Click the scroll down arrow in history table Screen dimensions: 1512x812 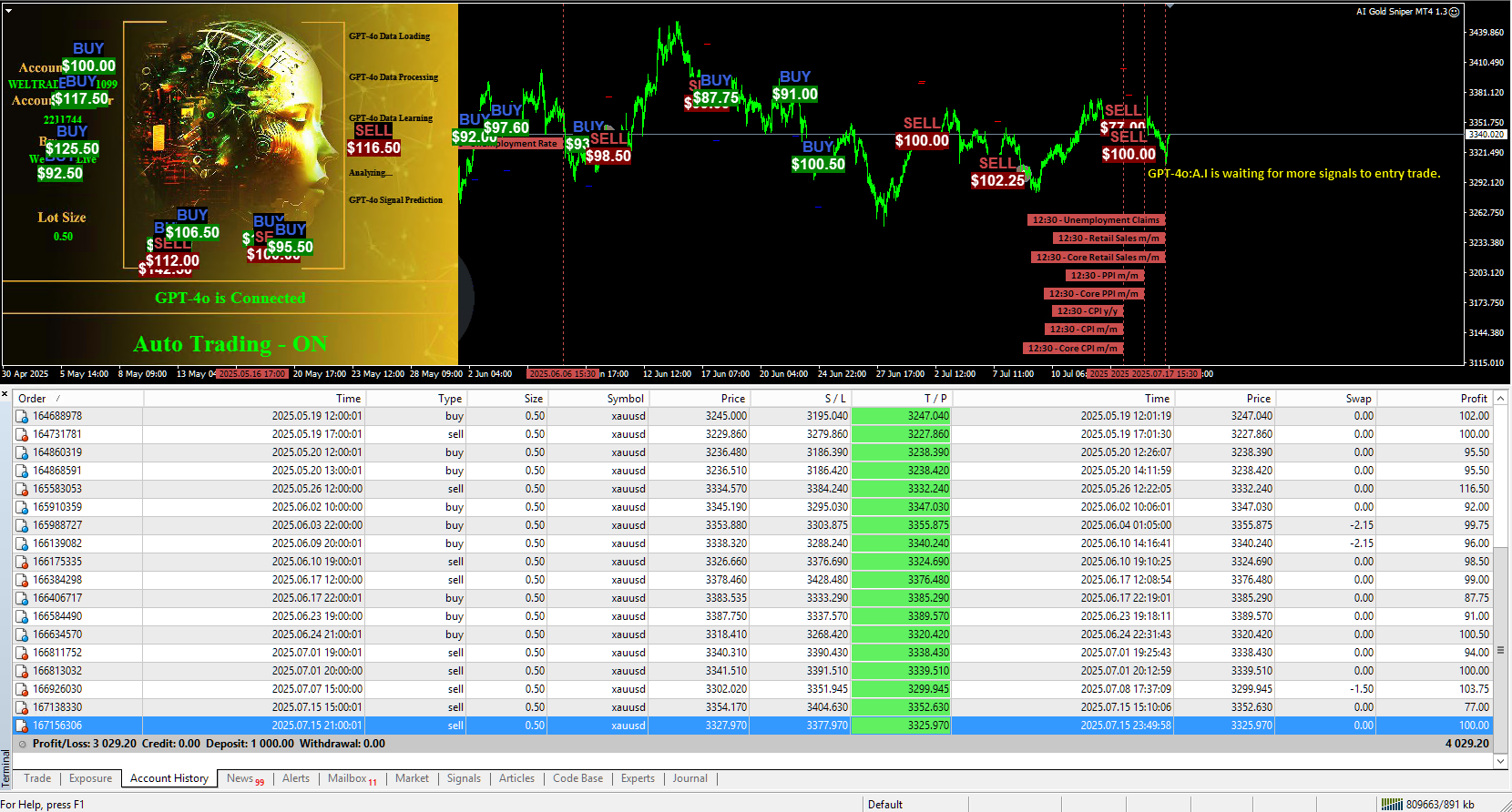pyautogui.click(x=1500, y=761)
